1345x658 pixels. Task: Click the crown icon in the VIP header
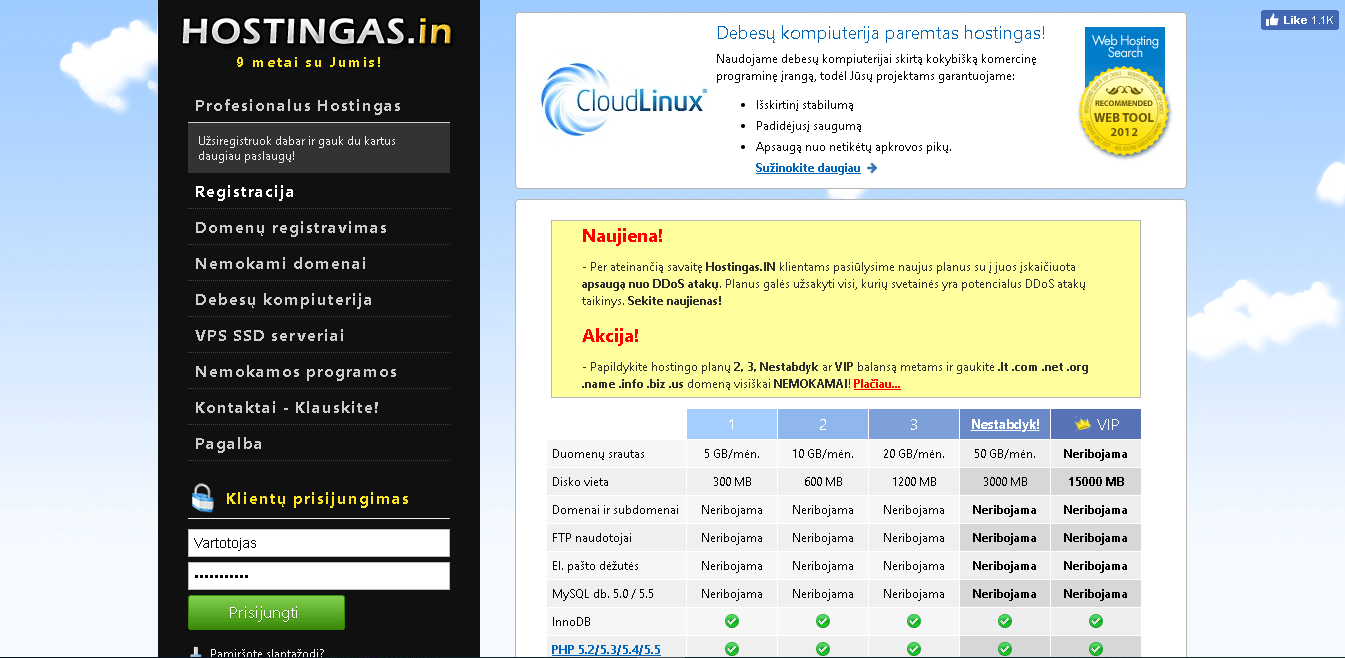point(1082,425)
